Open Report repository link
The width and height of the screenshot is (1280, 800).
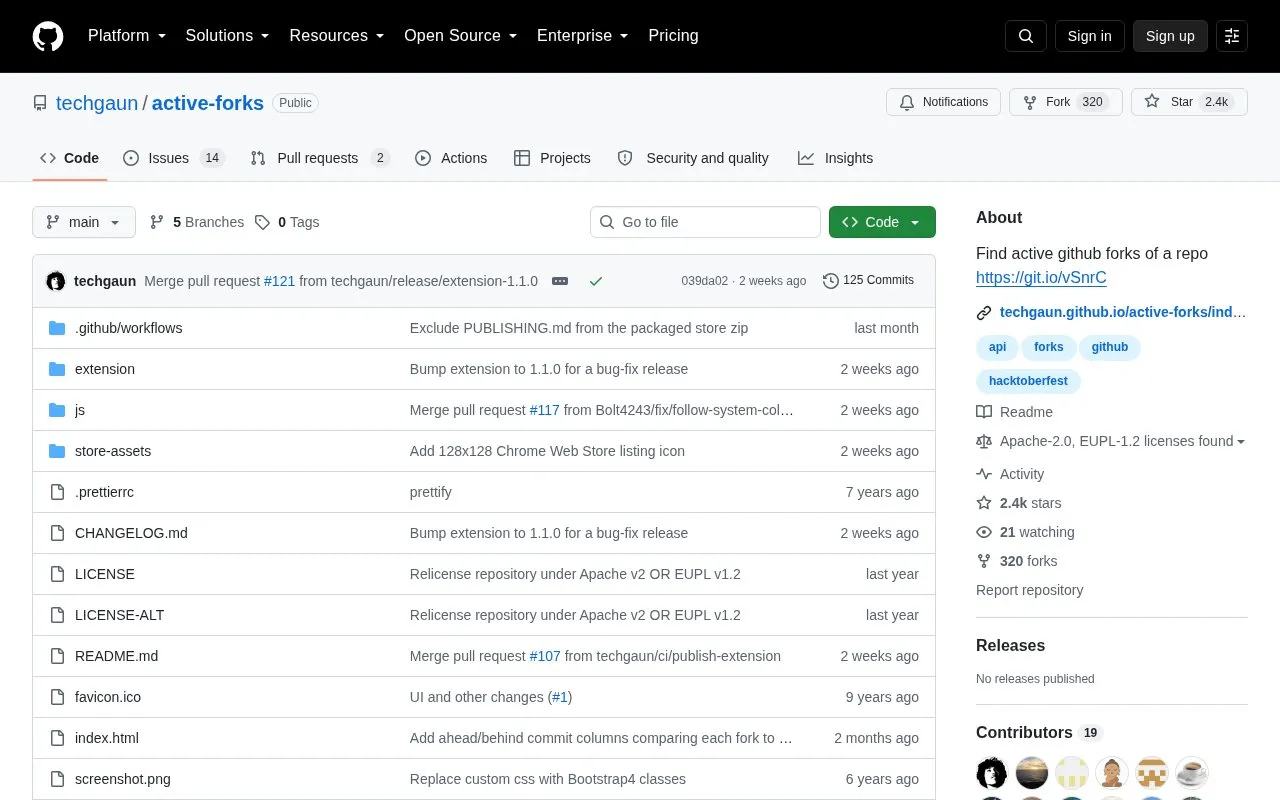(1029, 590)
